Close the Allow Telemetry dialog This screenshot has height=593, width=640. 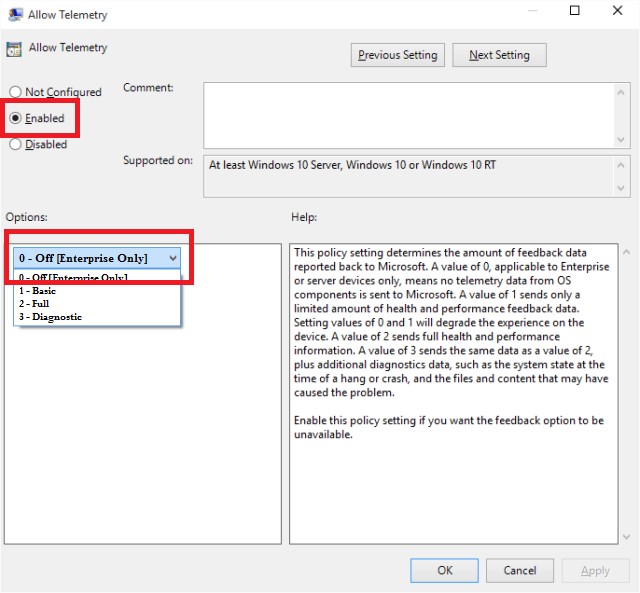(x=617, y=11)
